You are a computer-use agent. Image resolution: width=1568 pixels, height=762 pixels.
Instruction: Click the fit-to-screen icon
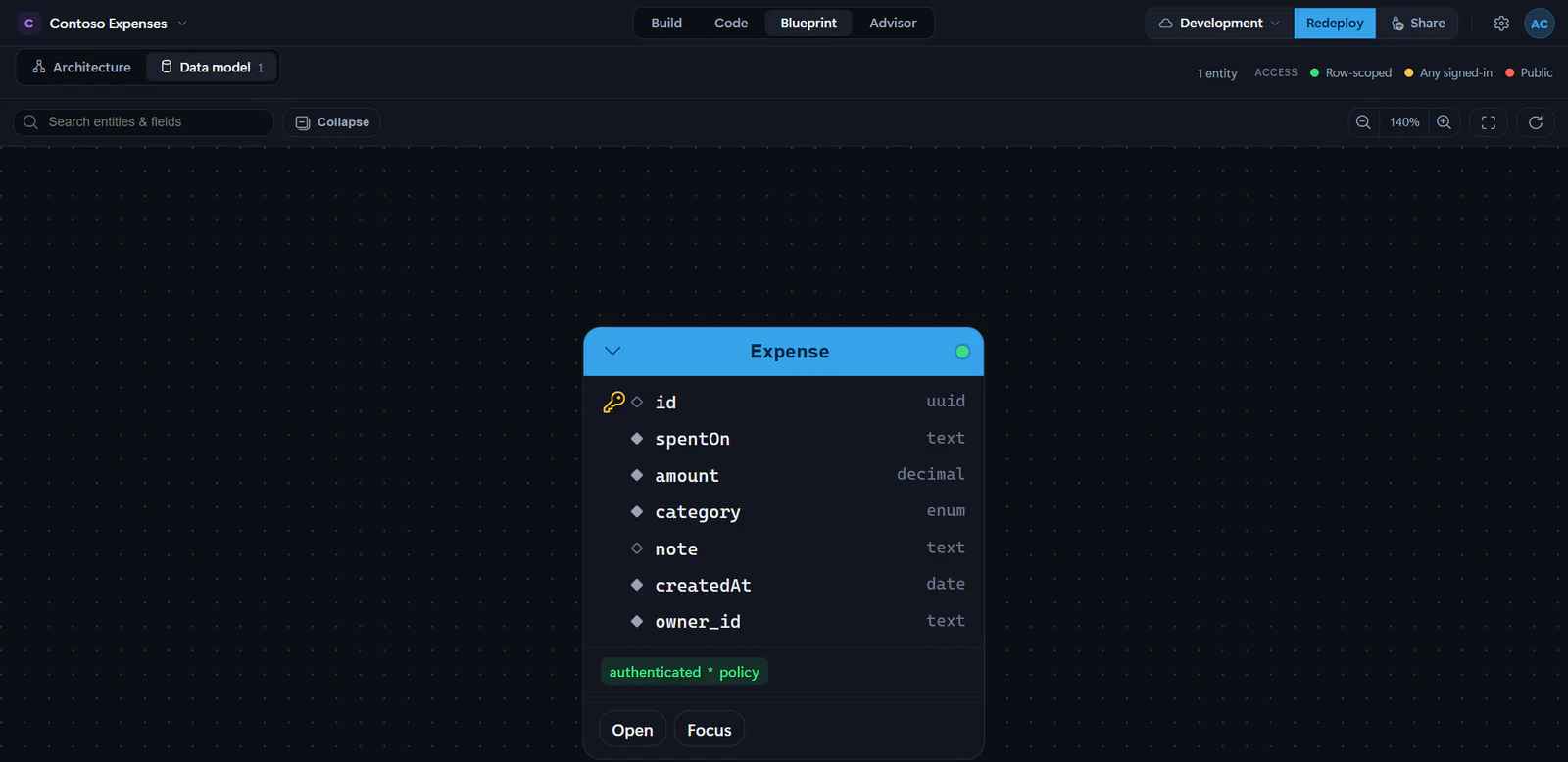pyautogui.click(x=1489, y=122)
